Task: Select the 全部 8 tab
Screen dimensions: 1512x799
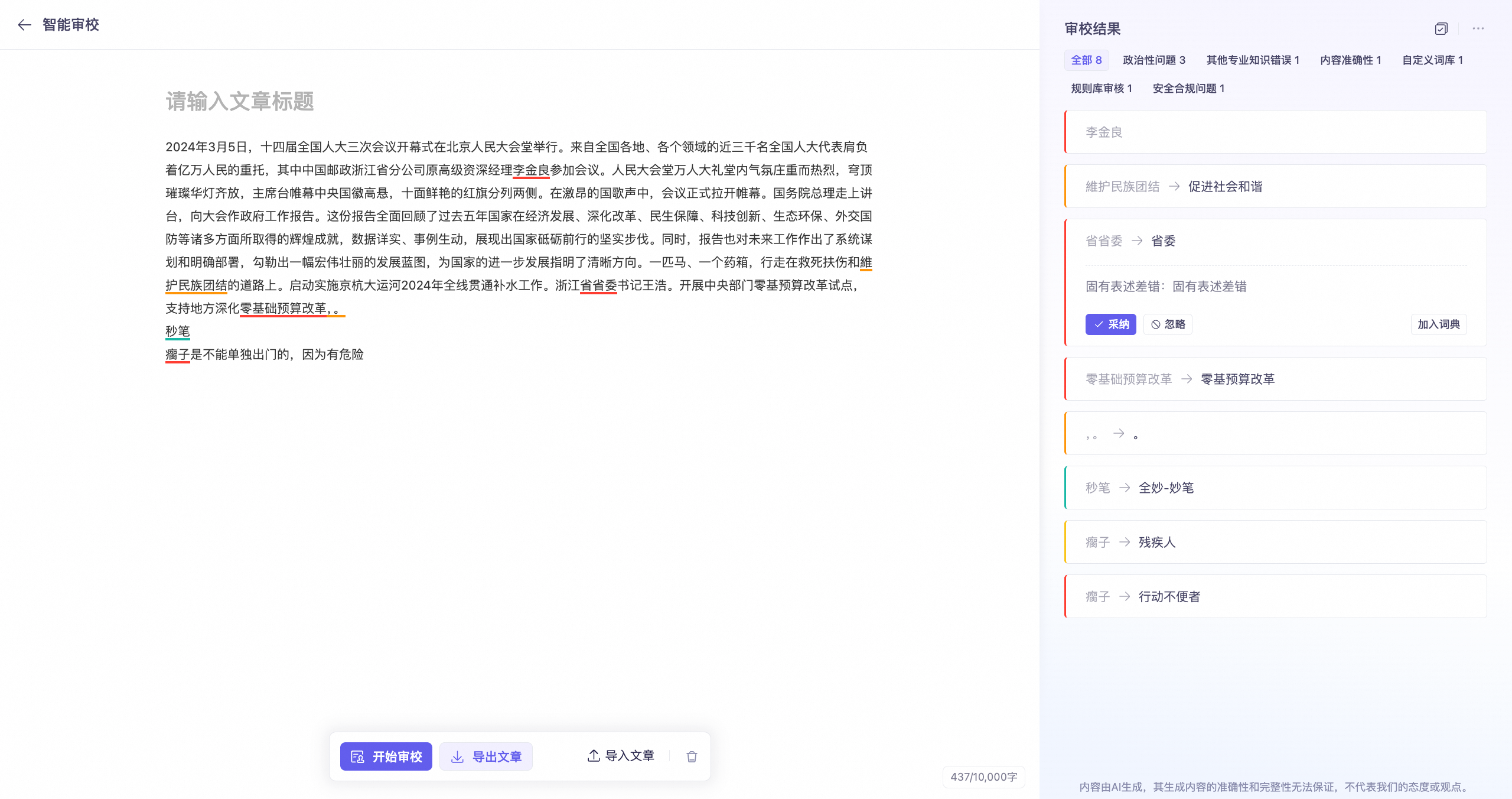Action: point(1086,60)
